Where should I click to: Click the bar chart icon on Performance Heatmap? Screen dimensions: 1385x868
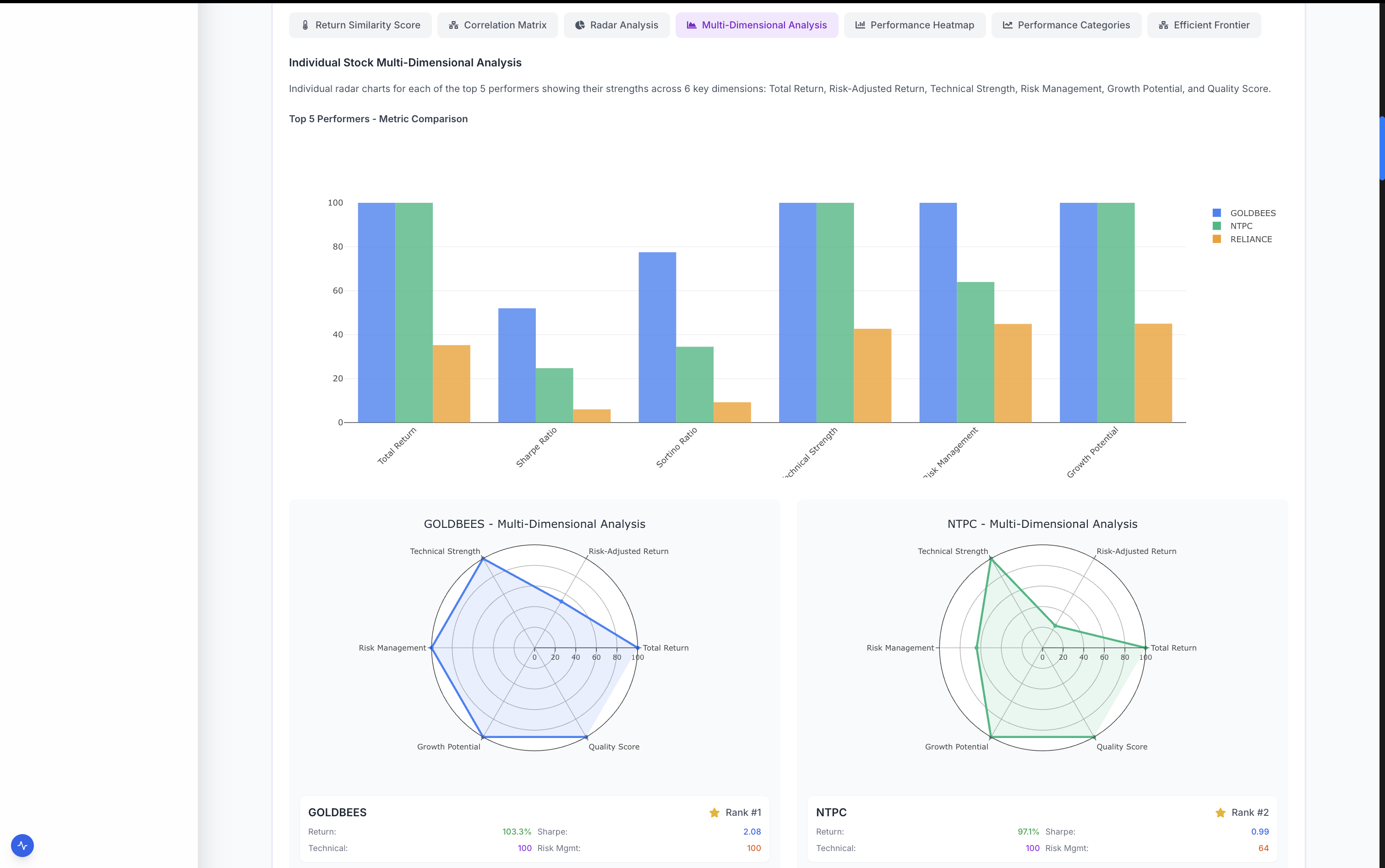tap(860, 25)
